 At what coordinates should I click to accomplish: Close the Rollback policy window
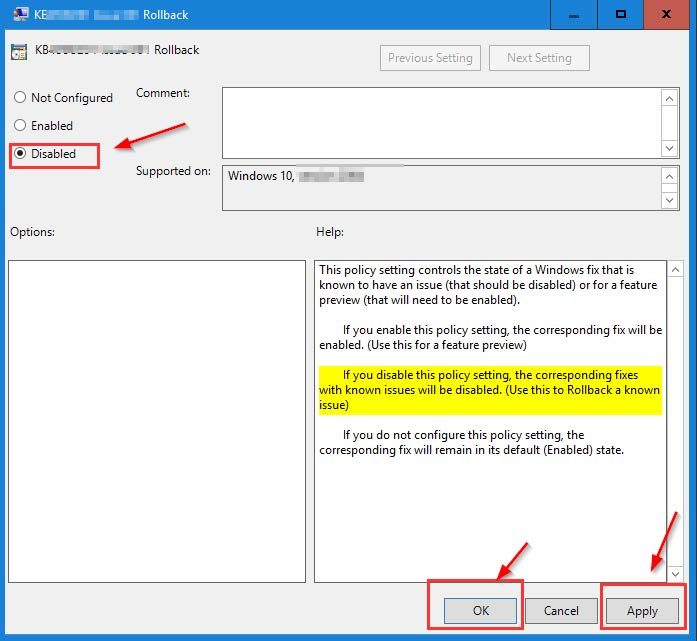(x=666, y=15)
